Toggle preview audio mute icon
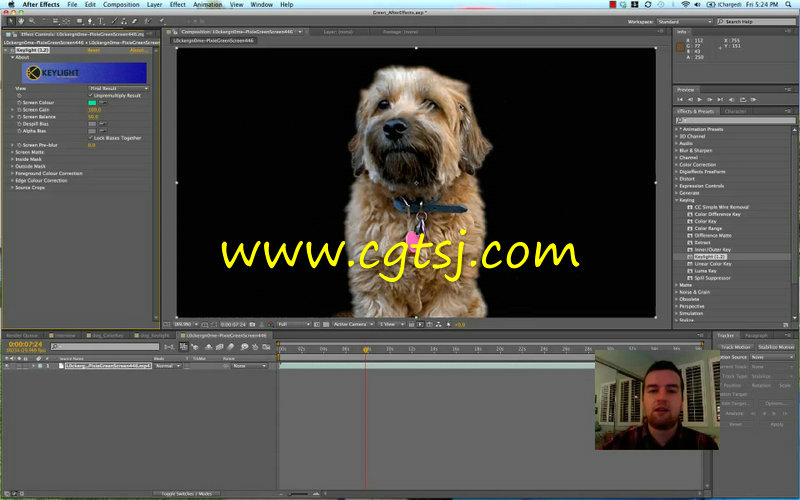 pyautogui.click(x=731, y=99)
